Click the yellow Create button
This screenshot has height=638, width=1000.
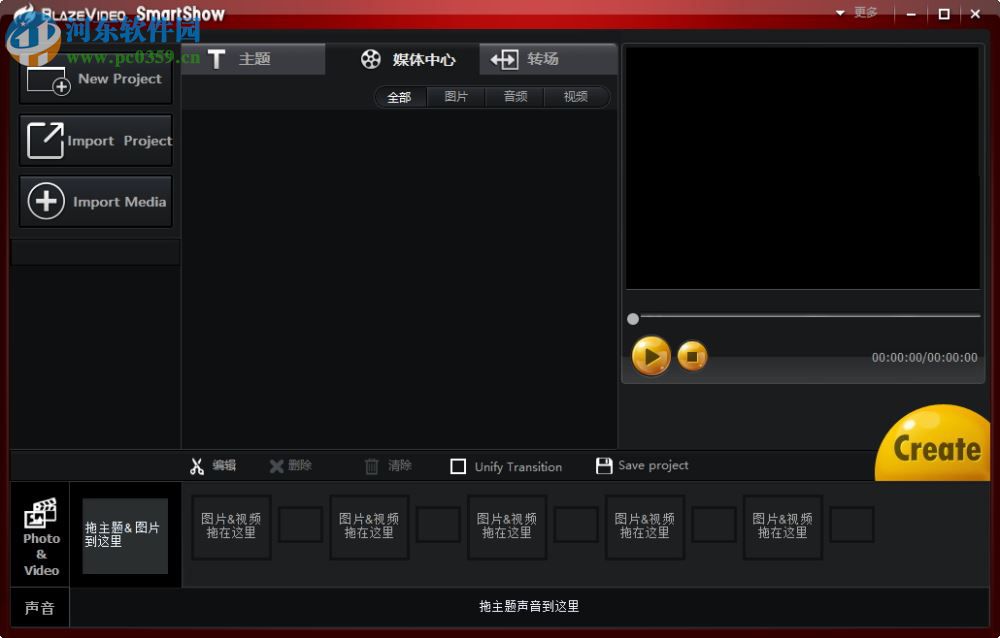(x=931, y=446)
